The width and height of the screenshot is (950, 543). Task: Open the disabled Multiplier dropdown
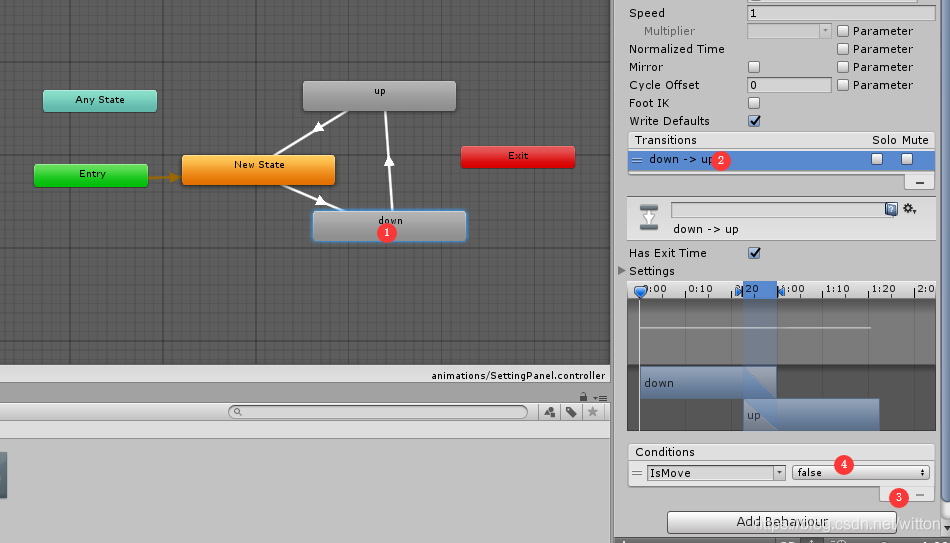789,31
